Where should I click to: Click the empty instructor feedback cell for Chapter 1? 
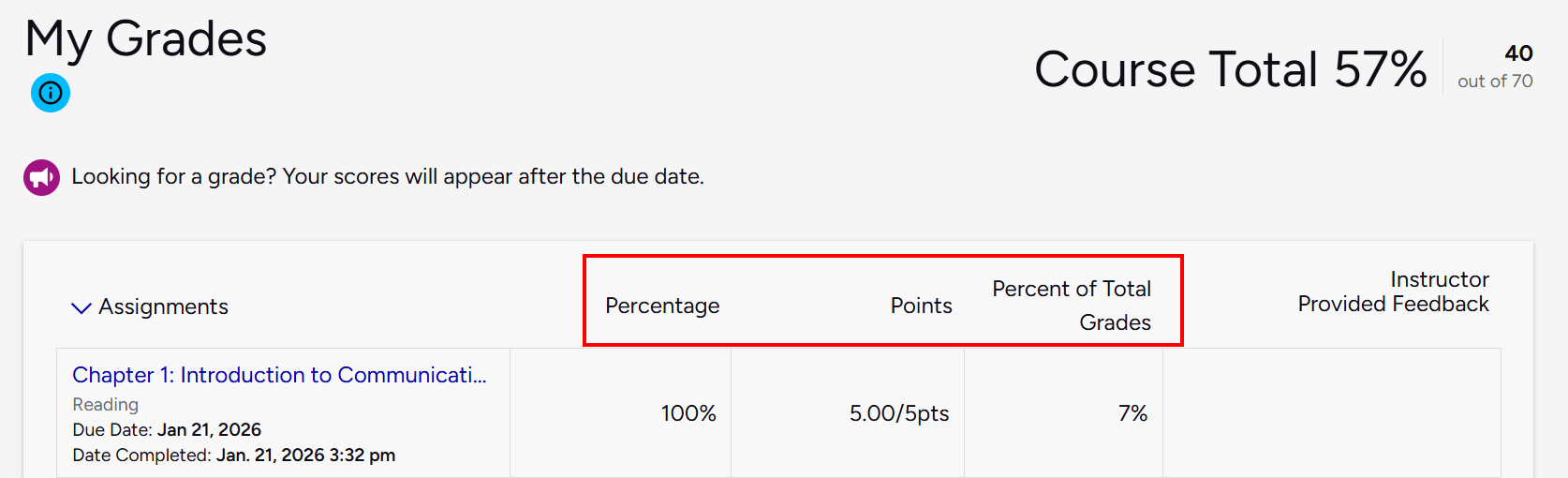click(1331, 413)
